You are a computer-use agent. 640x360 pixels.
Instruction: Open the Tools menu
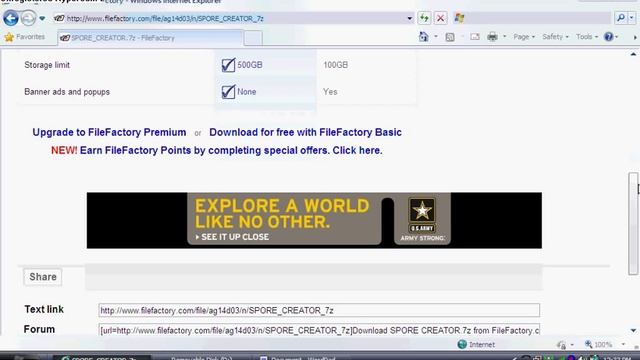[587, 37]
